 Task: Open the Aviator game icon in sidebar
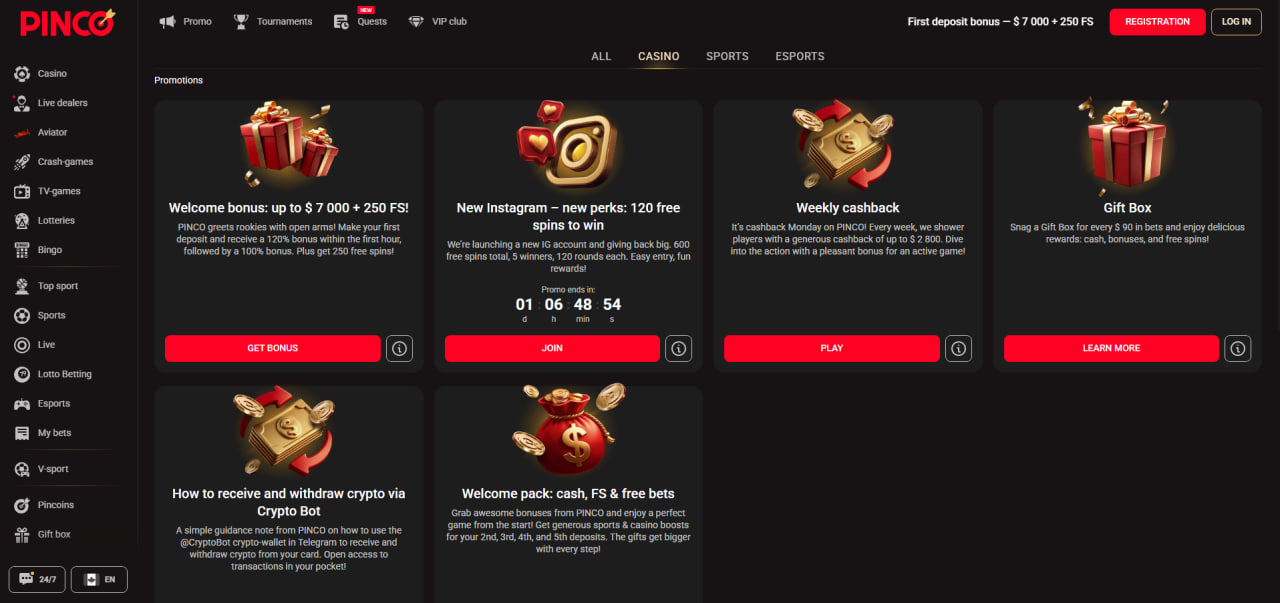click(21, 132)
